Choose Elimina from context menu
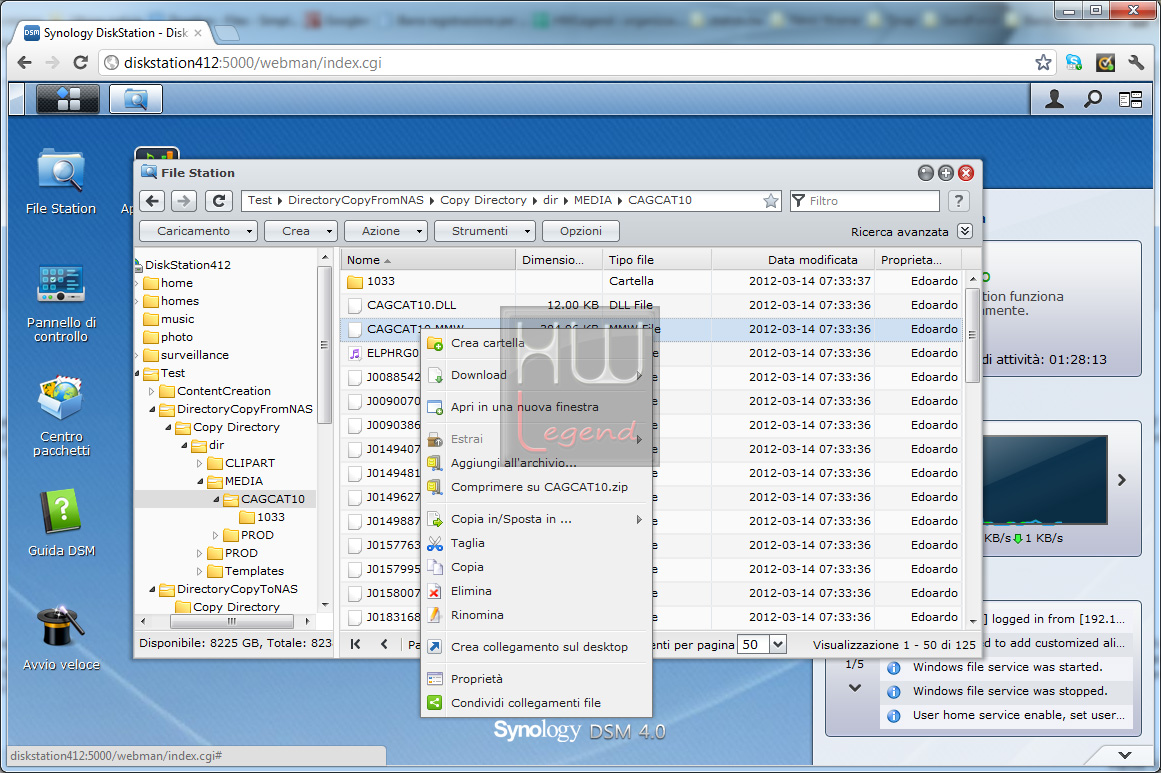 click(537, 591)
